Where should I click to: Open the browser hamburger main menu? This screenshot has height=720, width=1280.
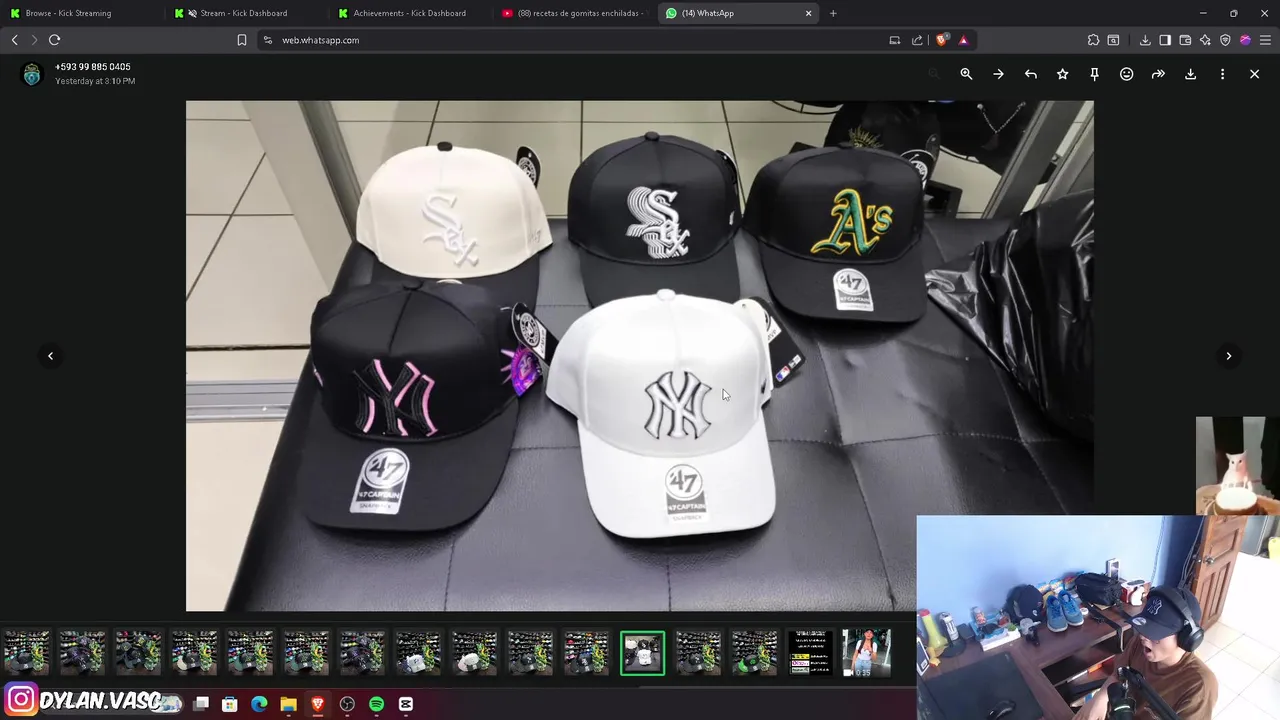[x=1265, y=40]
